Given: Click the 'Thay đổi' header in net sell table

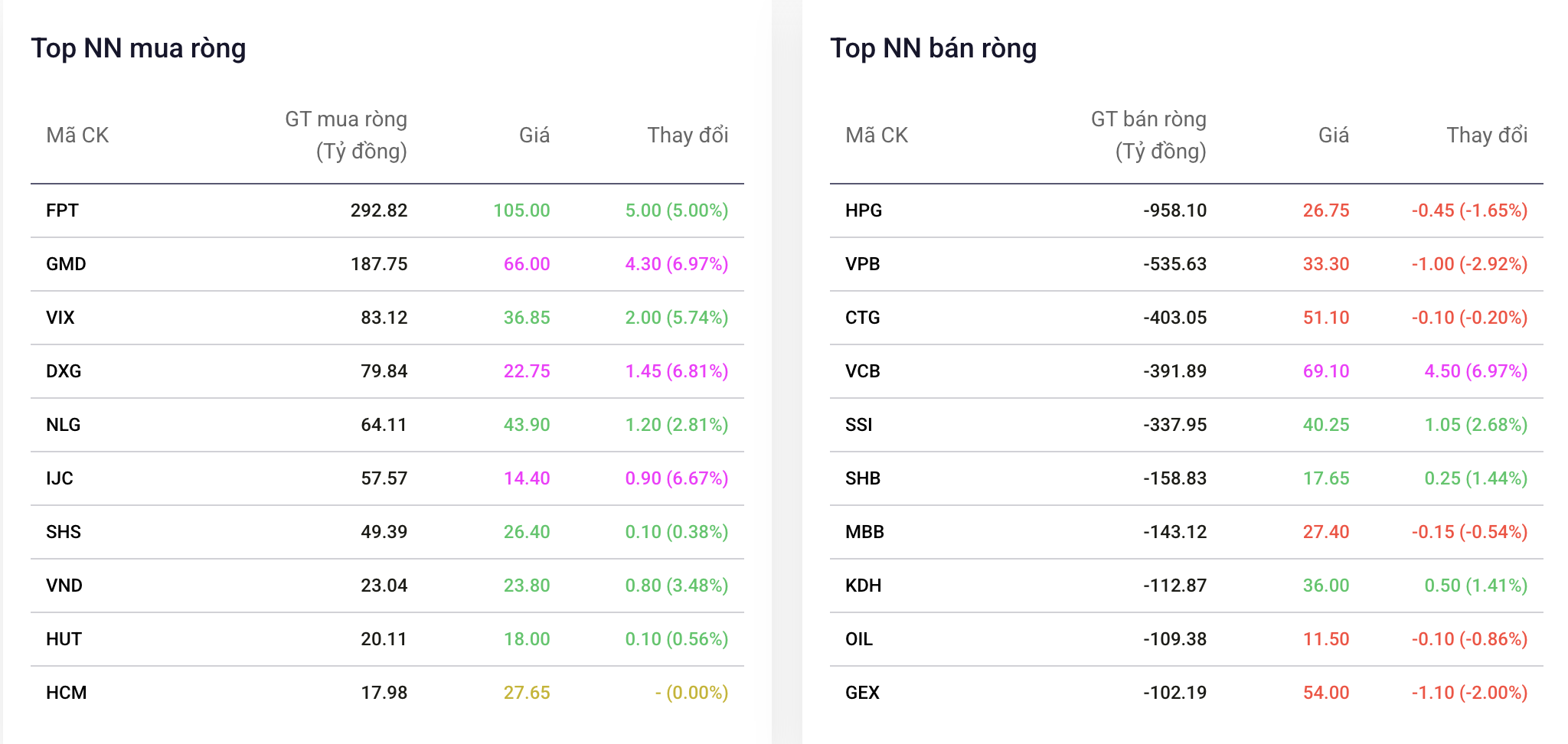Looking at the screenshot, I should tap(1487, 135).
